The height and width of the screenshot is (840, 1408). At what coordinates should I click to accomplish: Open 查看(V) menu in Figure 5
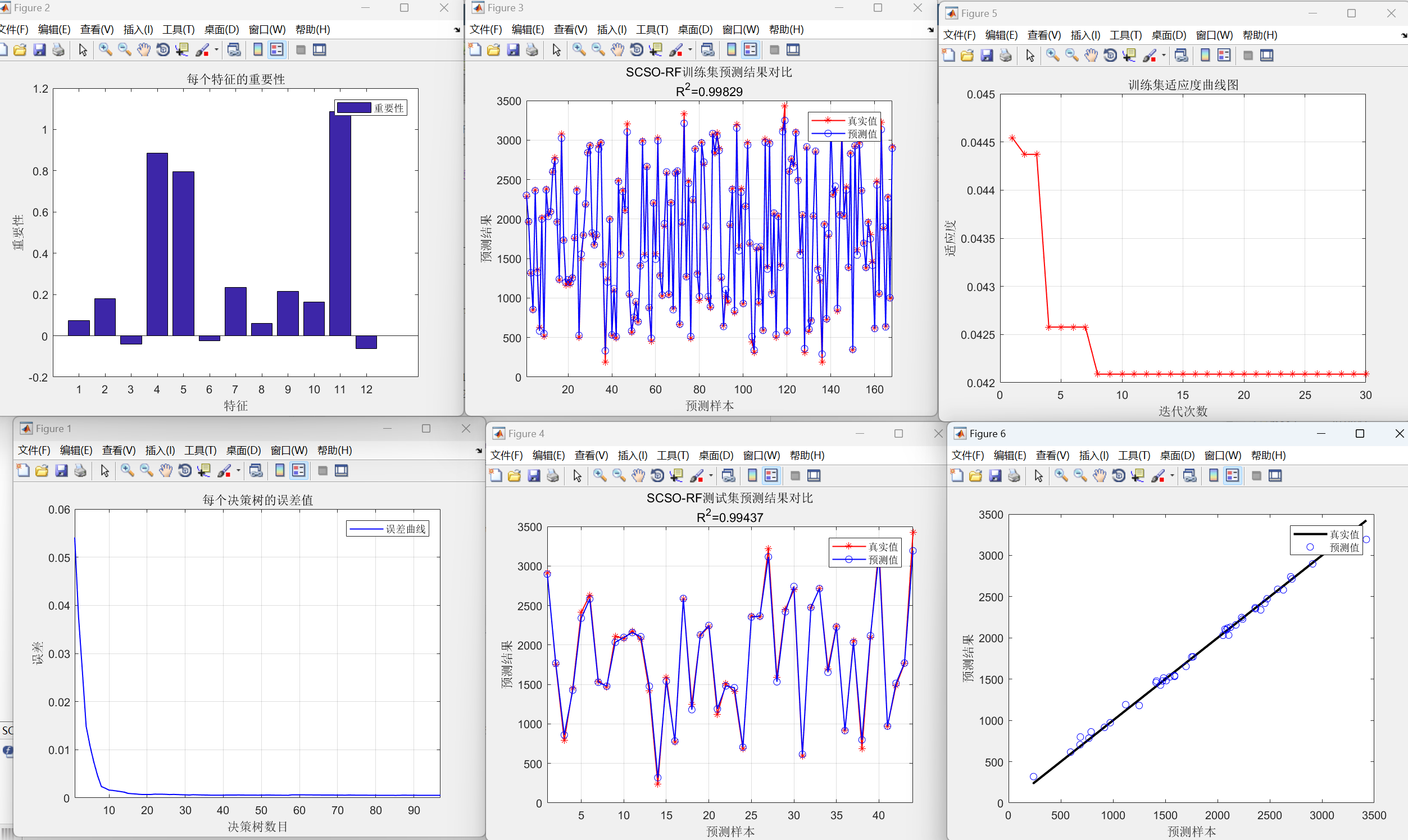point(1044,35)
